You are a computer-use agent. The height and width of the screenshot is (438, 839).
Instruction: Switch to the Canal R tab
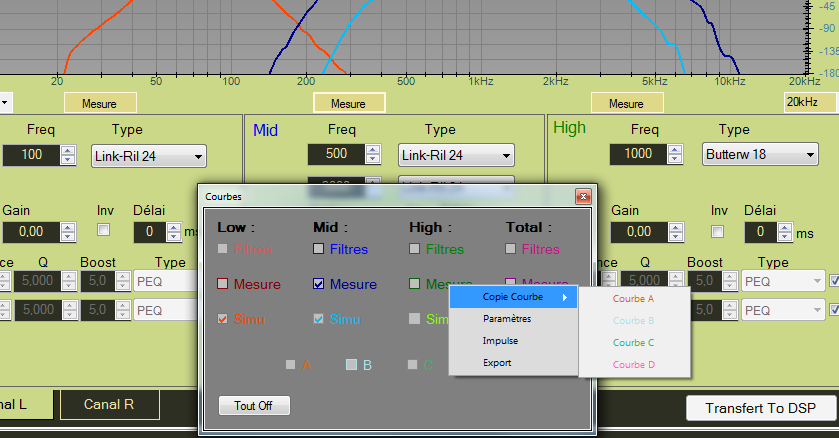coord(109,405)
